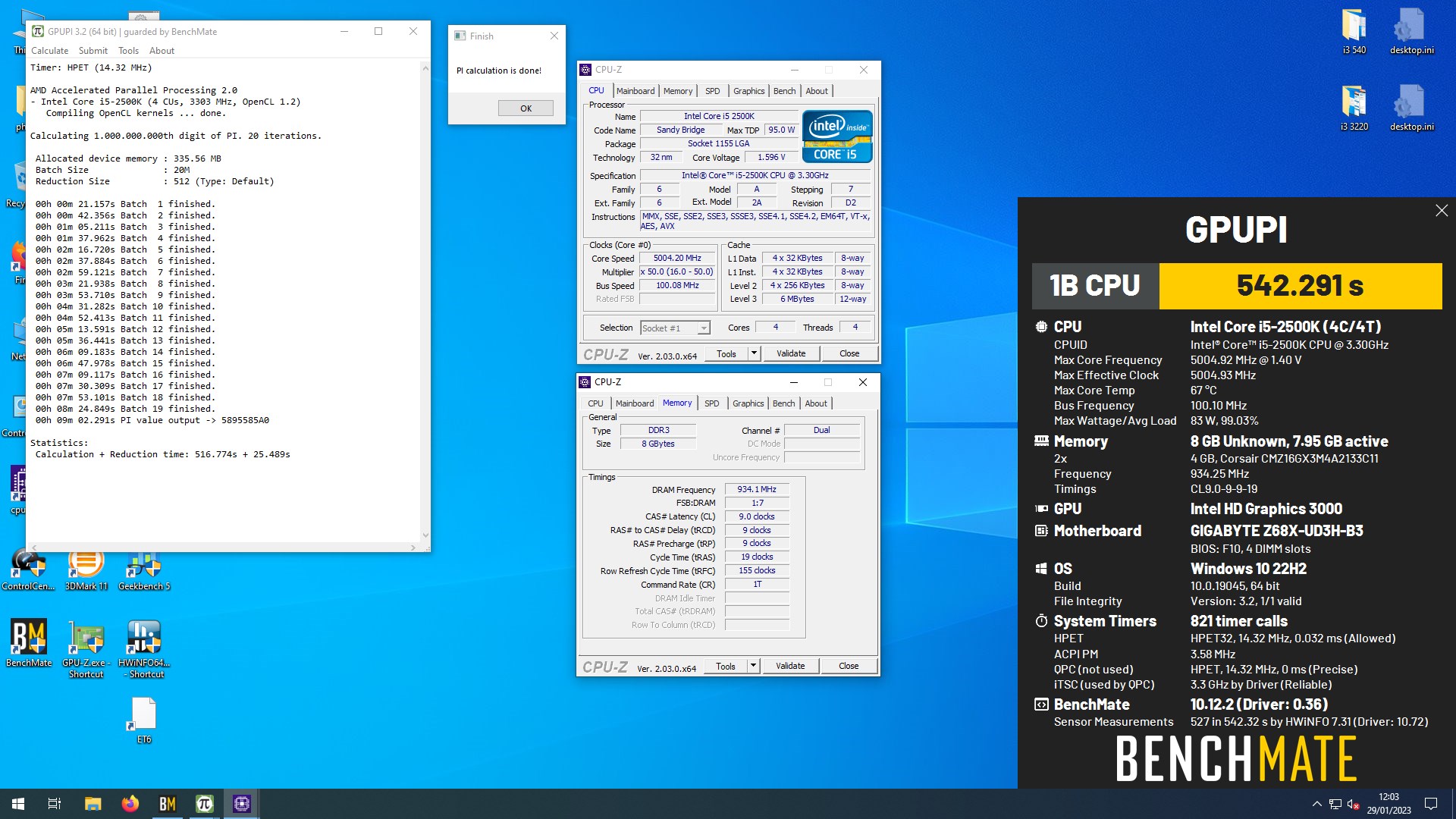Open the i3 540 folder on desktop
Screen dimensions: 1456x819
[1354, 32]
